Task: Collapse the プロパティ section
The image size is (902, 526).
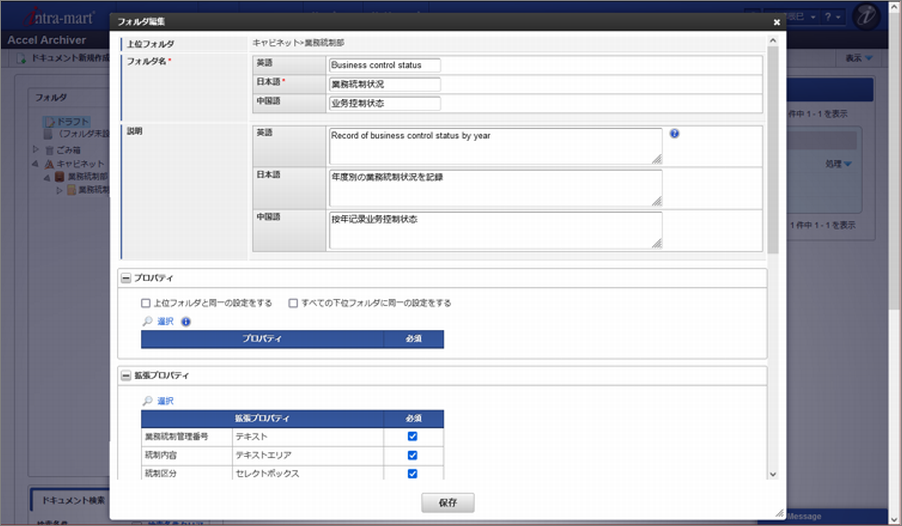Action: click(x=126, y=278)
